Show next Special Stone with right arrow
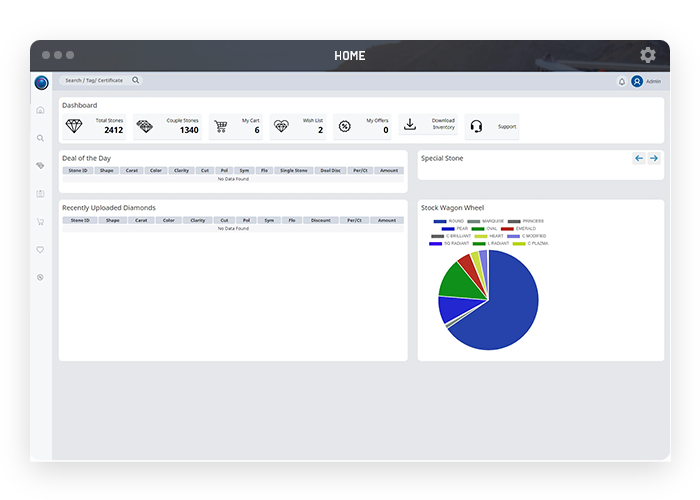Image resolution: width=700 pixels, height=500 pixels. point(654,158)
